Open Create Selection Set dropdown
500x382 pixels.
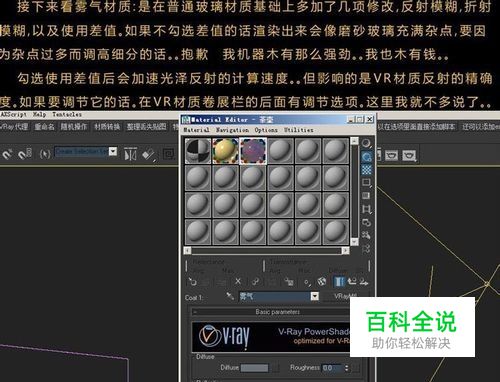click(113, 152)
